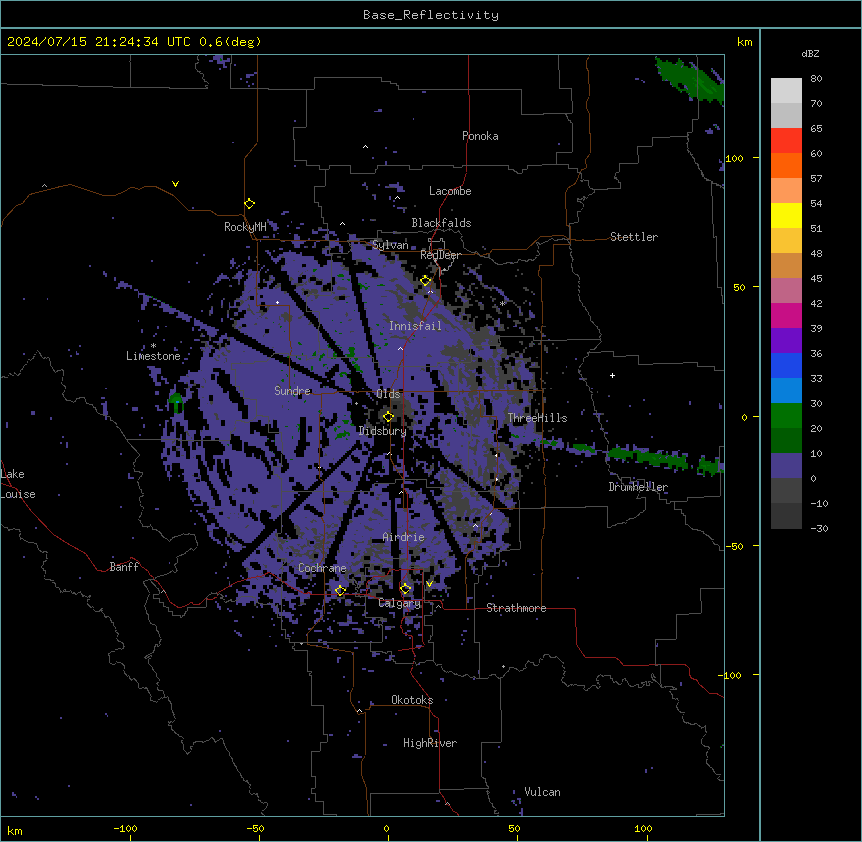
Task: Select the yellow diamond marker above Calgary
Action: (405, 589)
